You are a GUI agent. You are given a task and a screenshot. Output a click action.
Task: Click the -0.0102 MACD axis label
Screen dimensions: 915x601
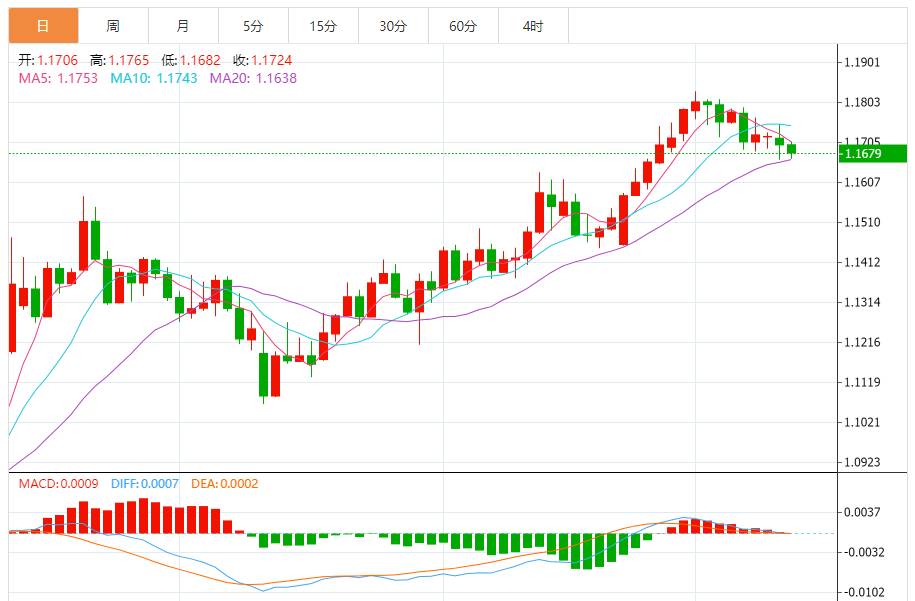point(864,592)
